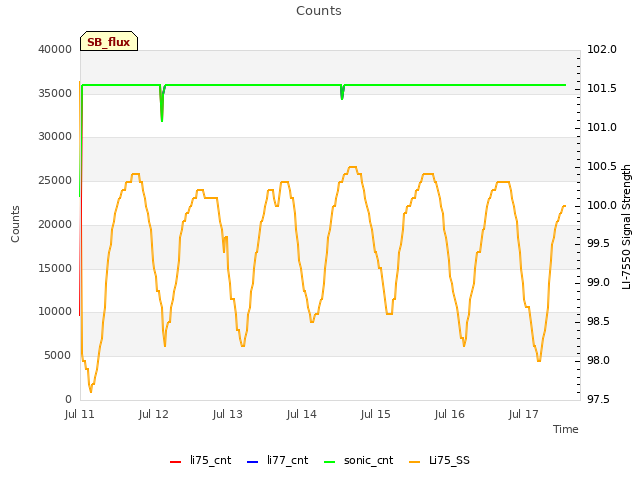Click the Jul 16 tick label

click(x=449, y=414)
